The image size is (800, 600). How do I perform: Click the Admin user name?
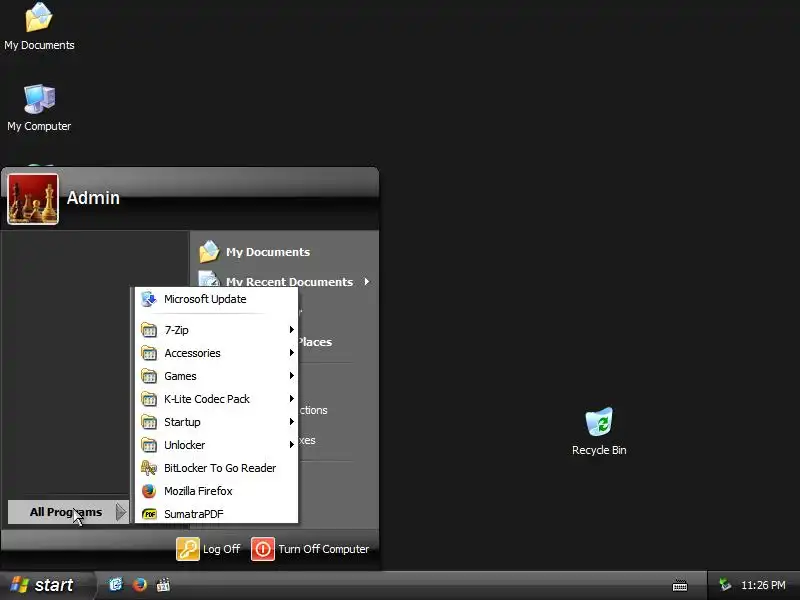click(x=93, y=198)
